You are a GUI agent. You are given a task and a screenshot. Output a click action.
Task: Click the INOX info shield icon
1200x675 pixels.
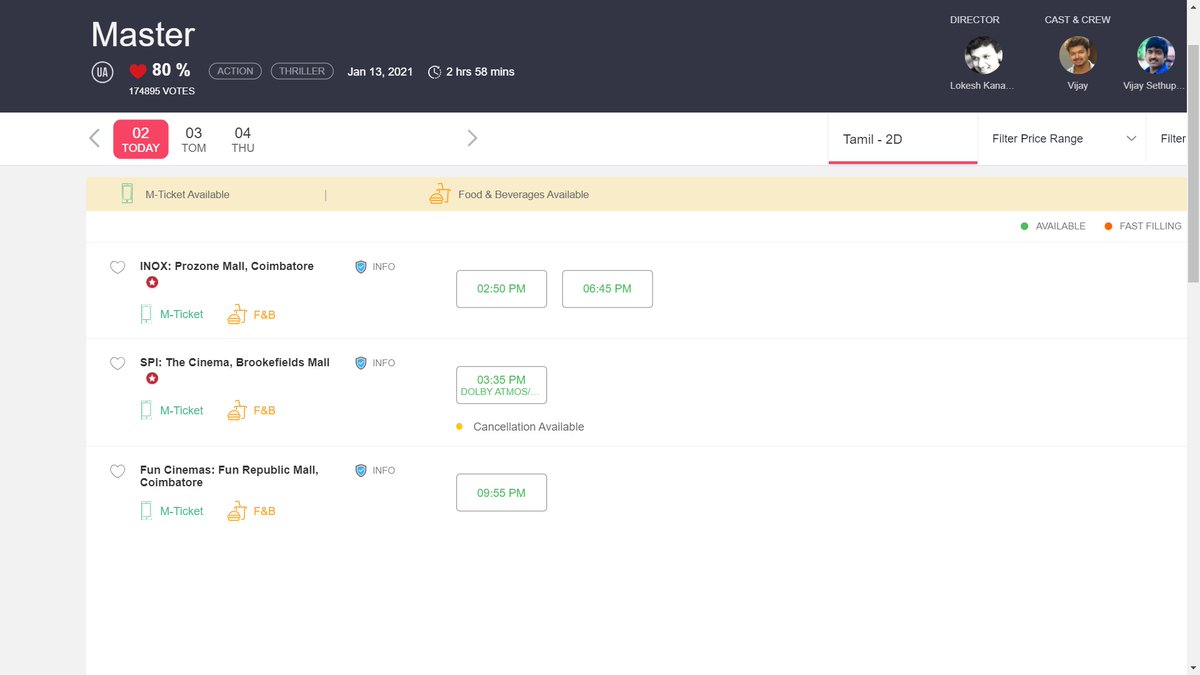pos(361,267)
